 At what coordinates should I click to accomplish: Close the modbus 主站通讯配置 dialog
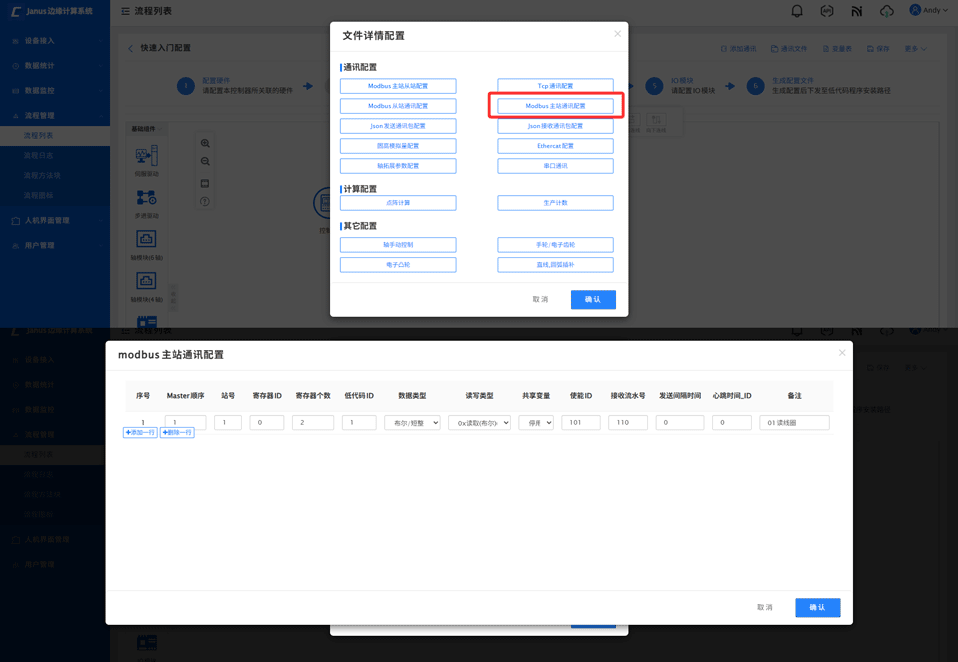(x=841, y=353)
